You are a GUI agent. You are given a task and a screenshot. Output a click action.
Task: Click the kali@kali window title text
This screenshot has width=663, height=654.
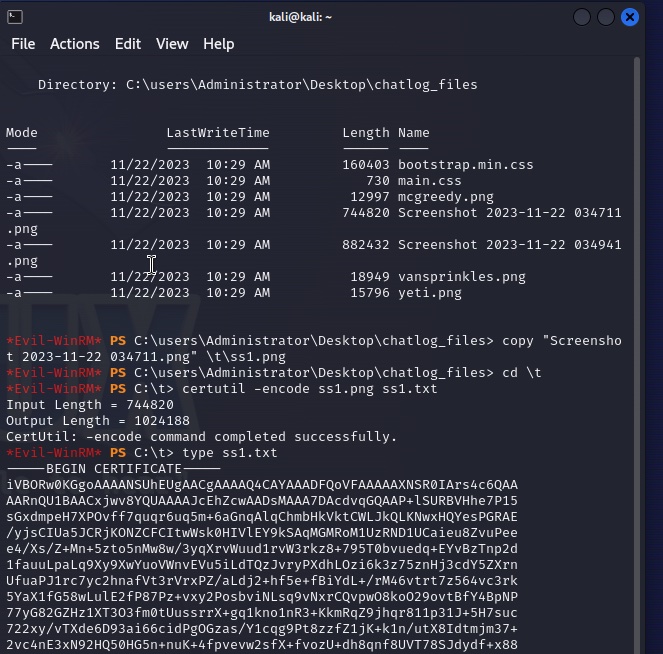tap(300, 17)
